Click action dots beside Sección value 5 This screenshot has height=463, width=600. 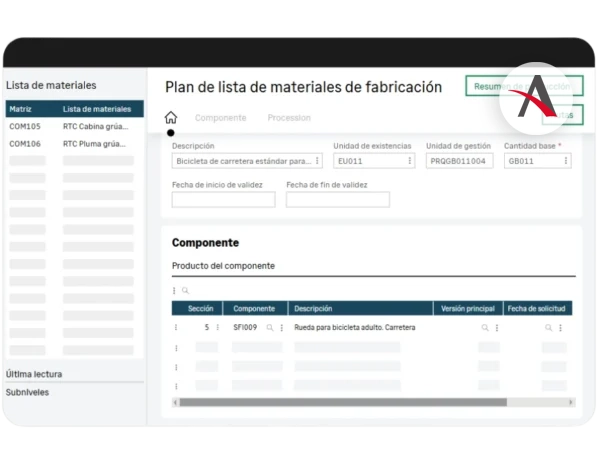pos(216,327)
